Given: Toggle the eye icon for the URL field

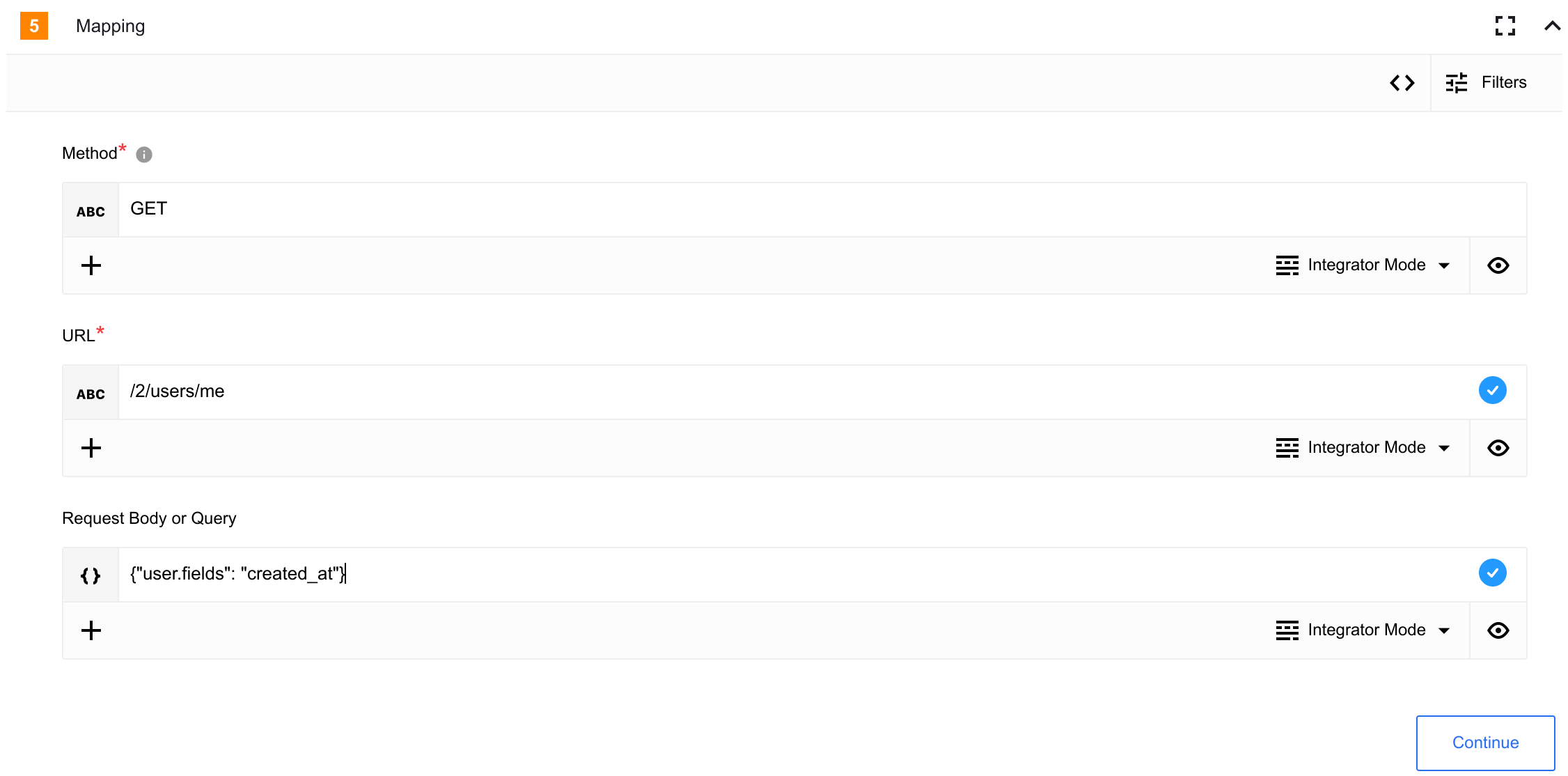Looking at the screenshot, I should (x=1498, y=447).
